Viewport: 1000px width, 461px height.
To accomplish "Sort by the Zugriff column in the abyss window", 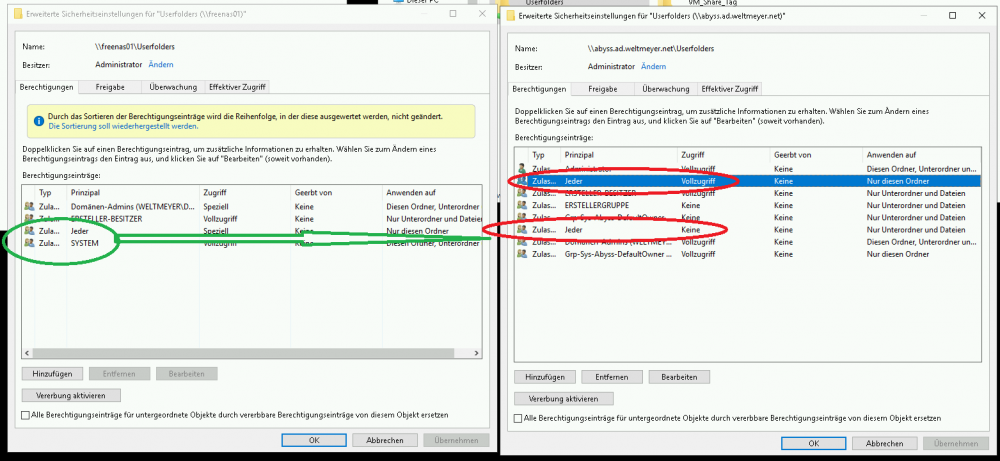I will (x=724, y=155).
